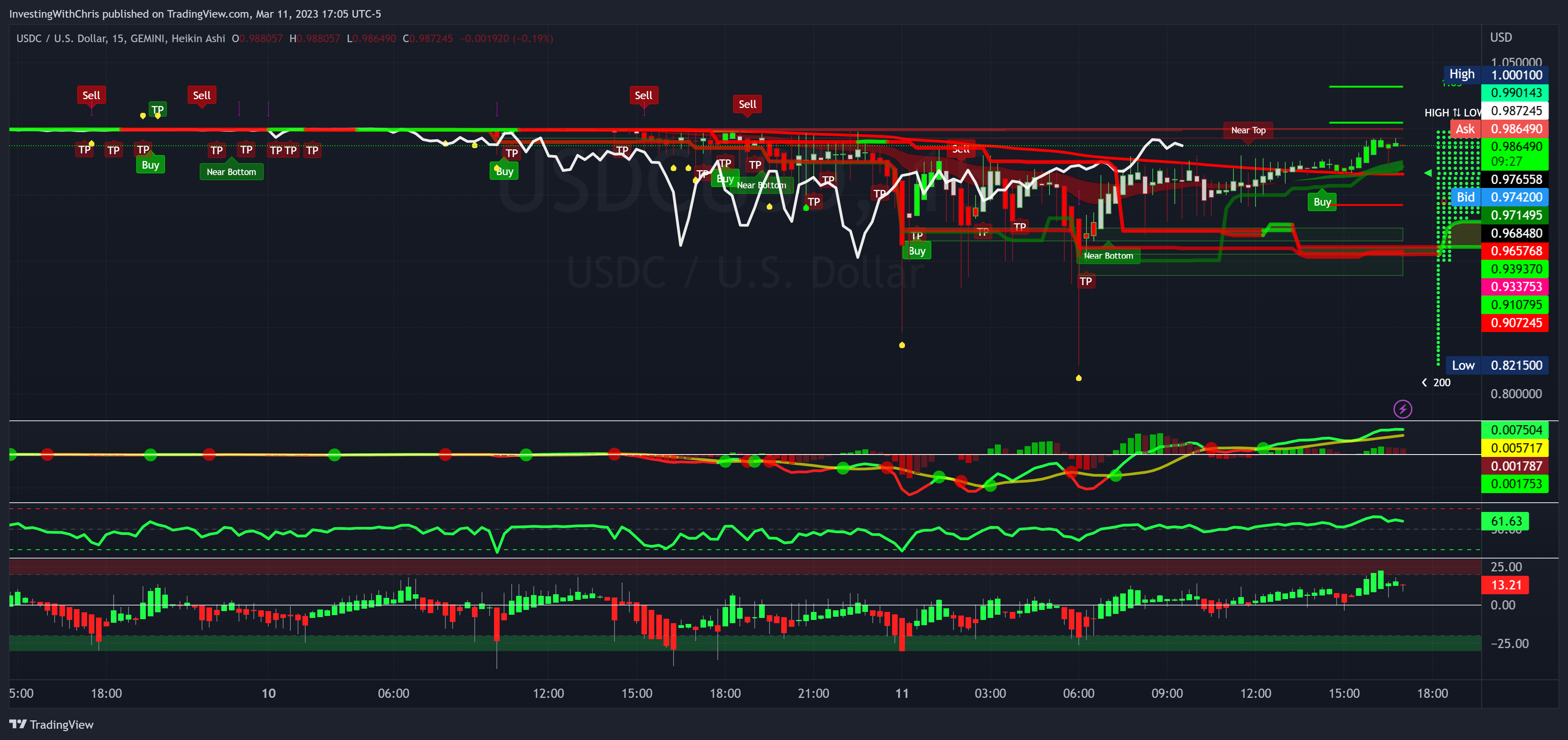Click the symbol title USDC / U.S. Dollar
Viewport: 1568px width, 740px height.
pyautogui.click(x=61, y=38)
